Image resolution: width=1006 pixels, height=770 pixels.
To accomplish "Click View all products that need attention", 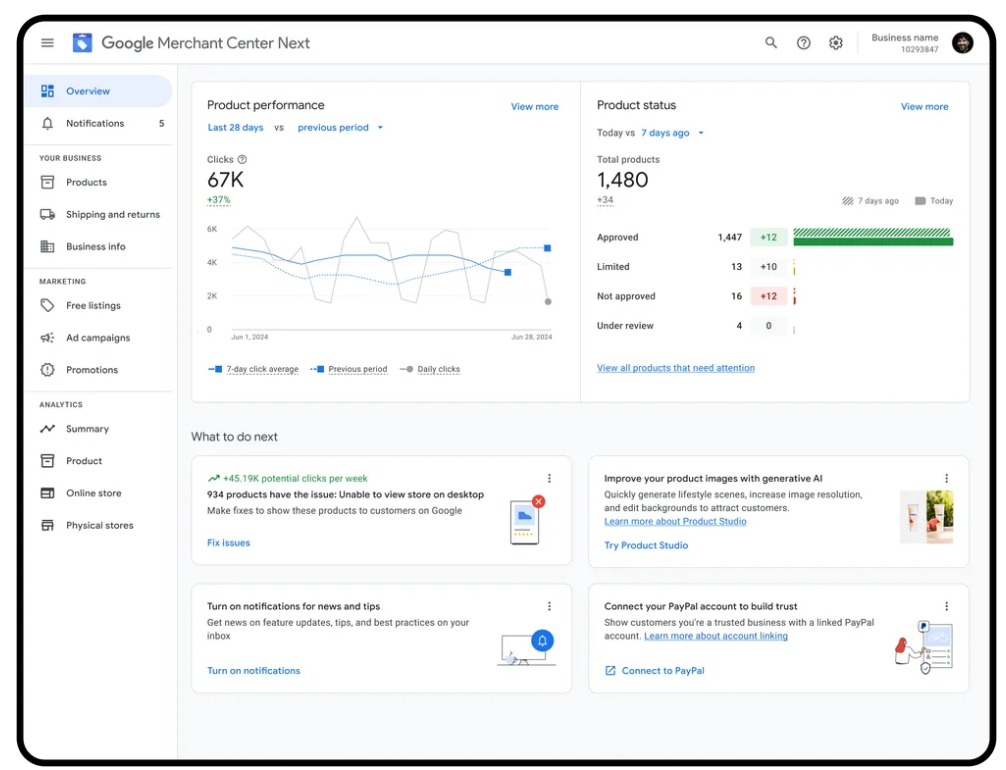I will (x=676, y=368).
